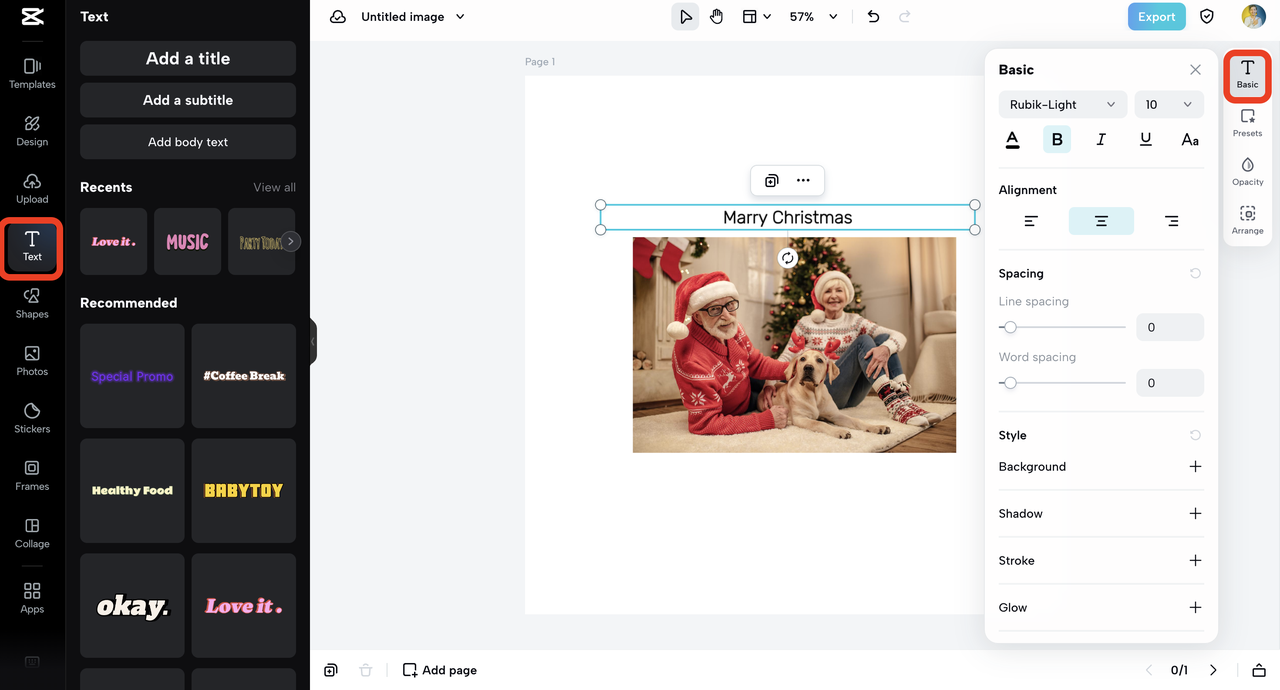Open the user profile avatar
1280x690 pixels.
(x=1254, y=17)
